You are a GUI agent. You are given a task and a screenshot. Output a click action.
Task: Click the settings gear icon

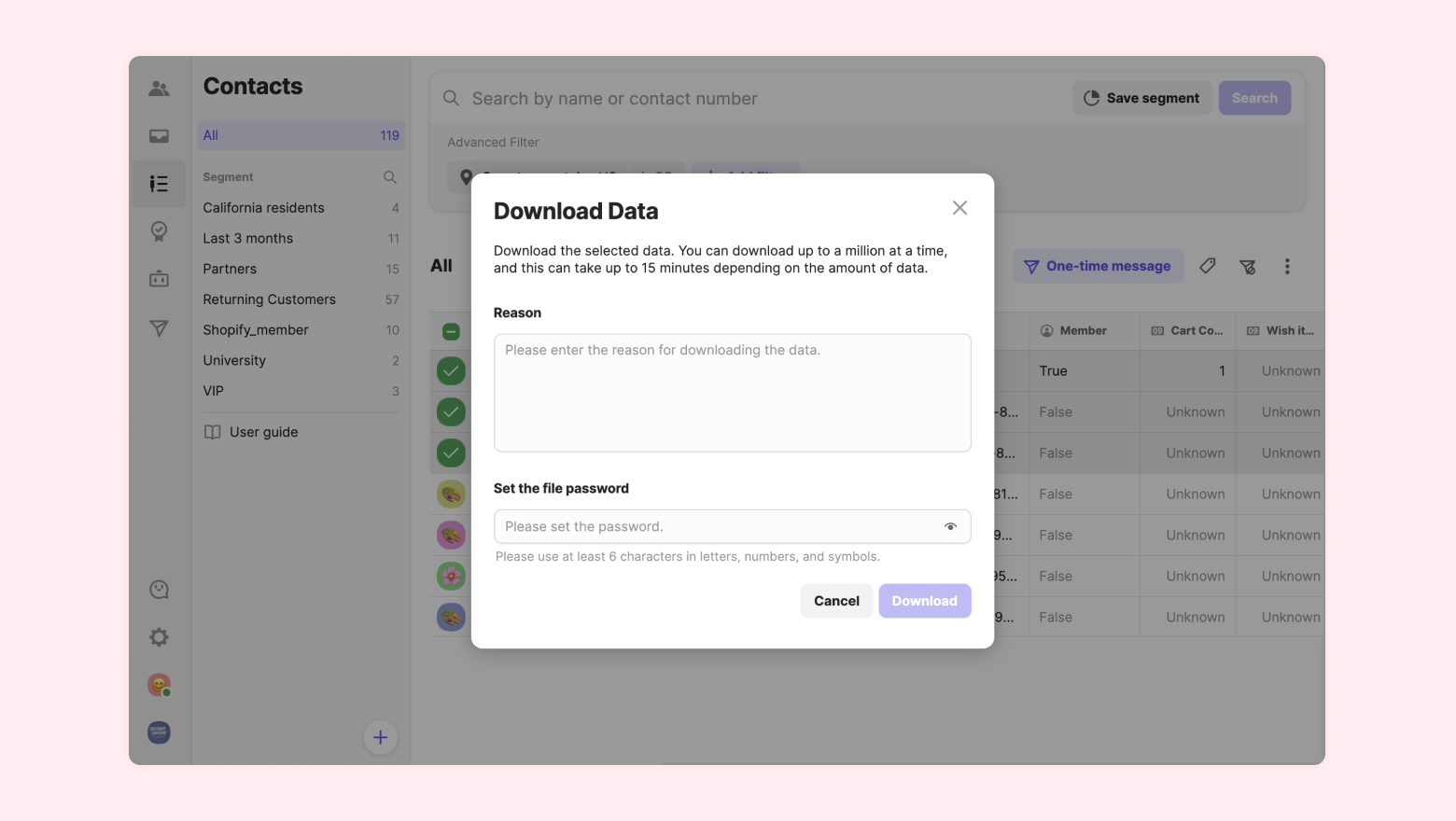coord(159,637)
